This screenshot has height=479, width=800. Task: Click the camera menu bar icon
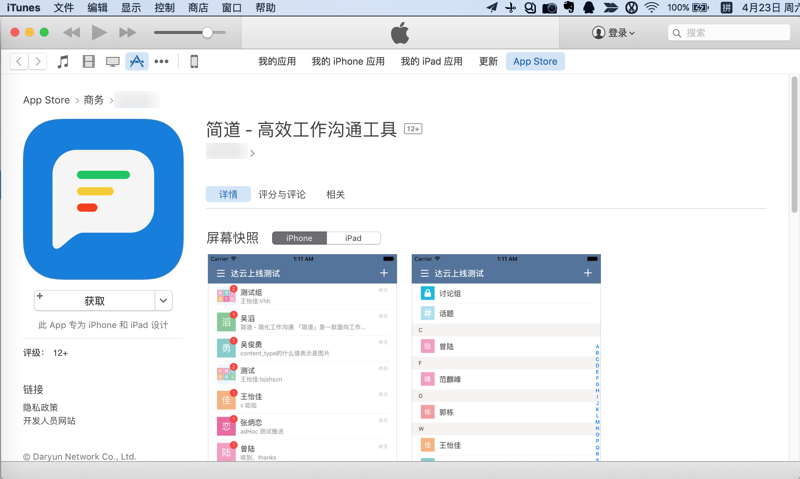[549, 8]
